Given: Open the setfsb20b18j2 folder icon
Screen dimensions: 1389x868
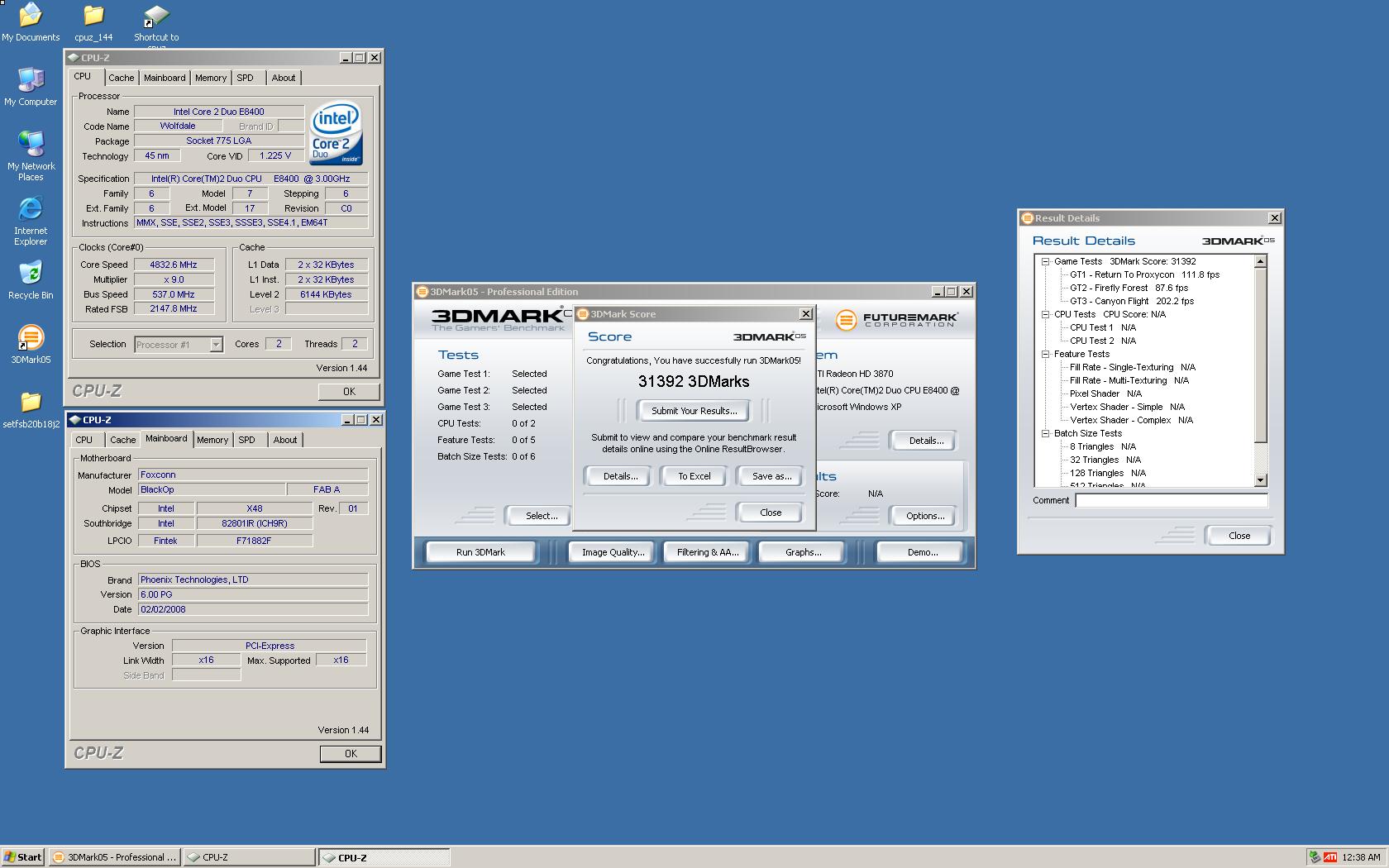Looking at the screenshot, I should pyautogui.click(x=31, y=410).
